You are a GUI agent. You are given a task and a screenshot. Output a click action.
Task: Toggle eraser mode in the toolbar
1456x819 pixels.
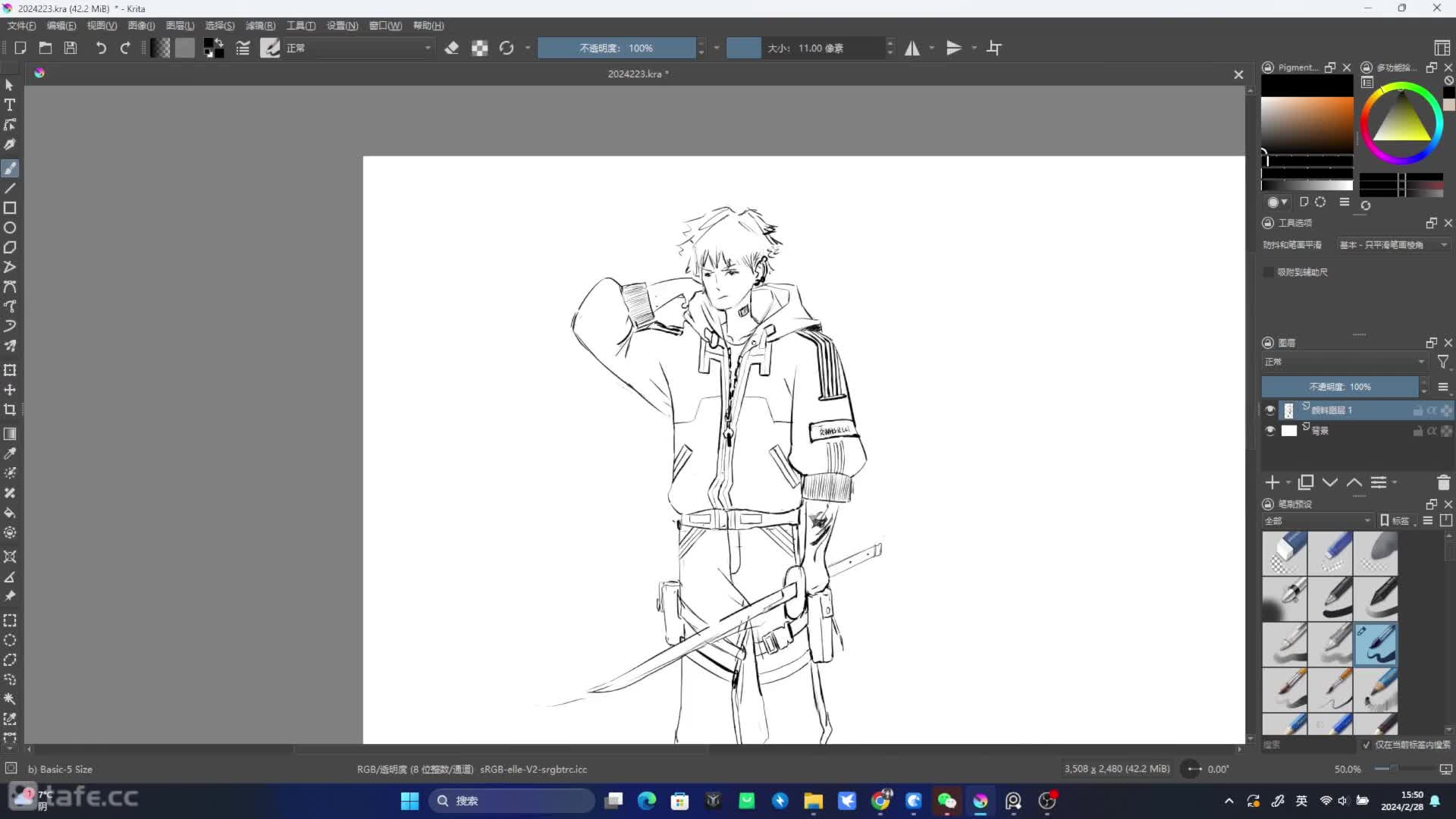coord(452,48)
